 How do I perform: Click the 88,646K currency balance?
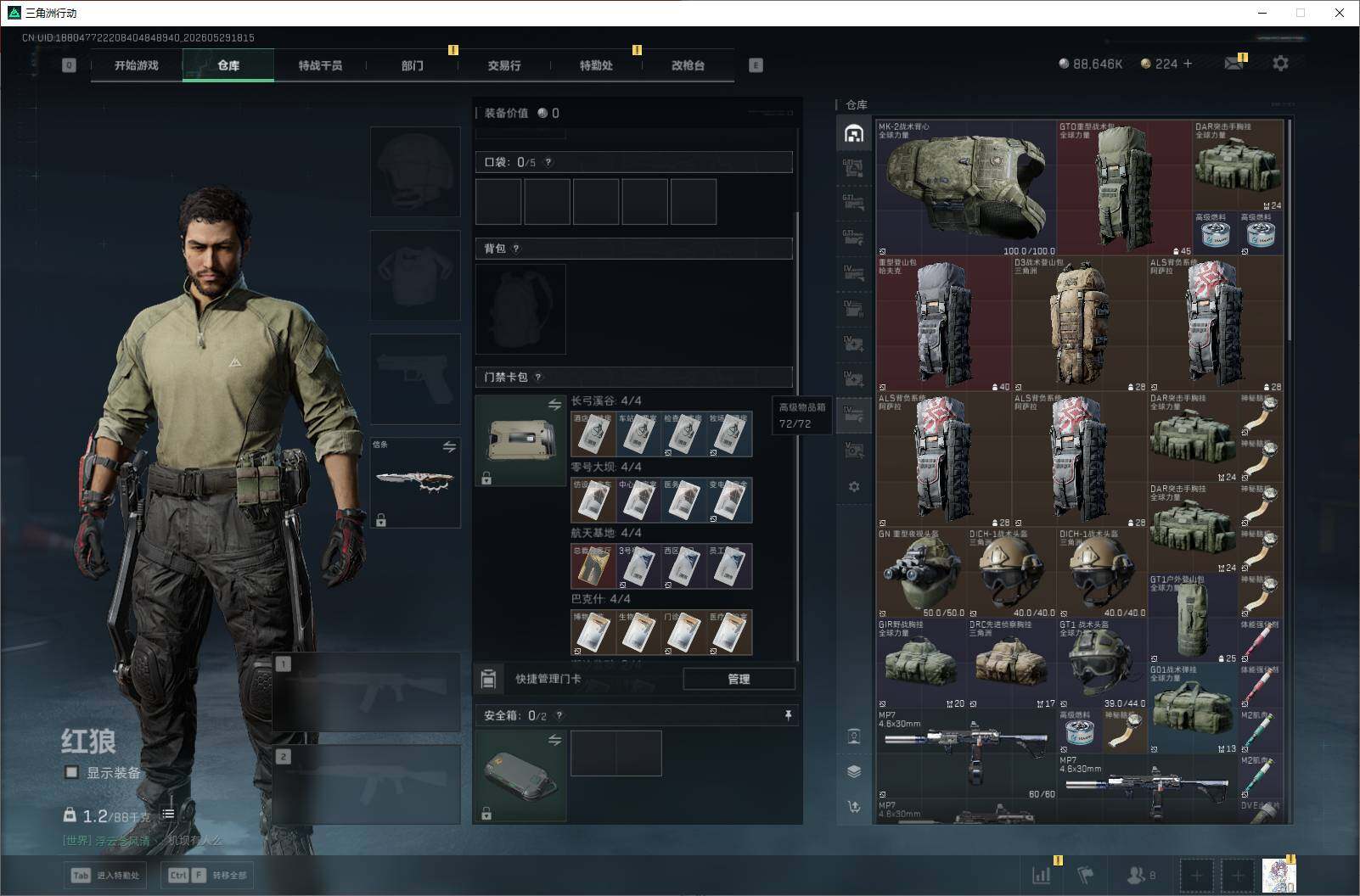click(1091, 64)
